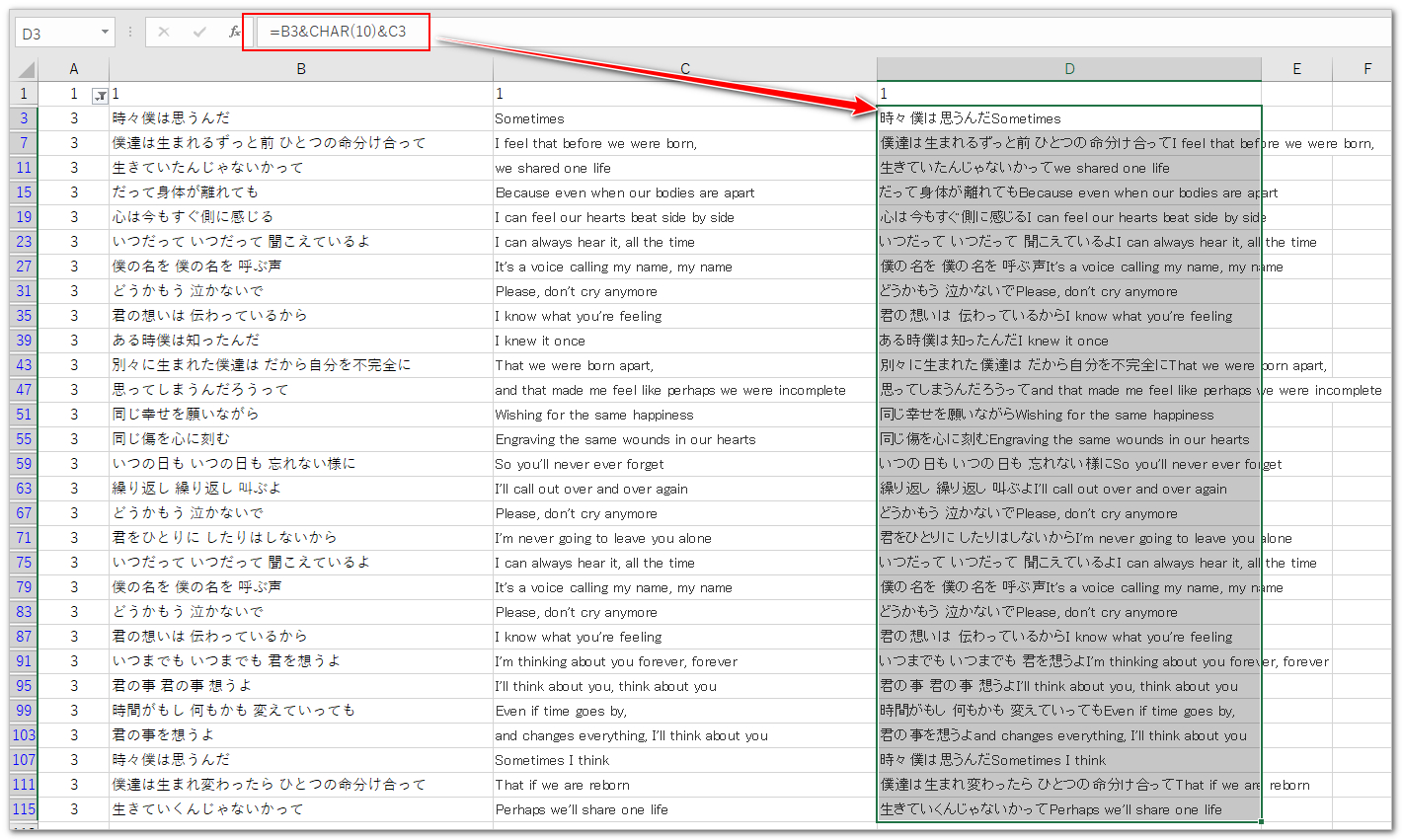Select row header 15
Viewport: 1402px width, 840px height.
(x=25, y=192)
